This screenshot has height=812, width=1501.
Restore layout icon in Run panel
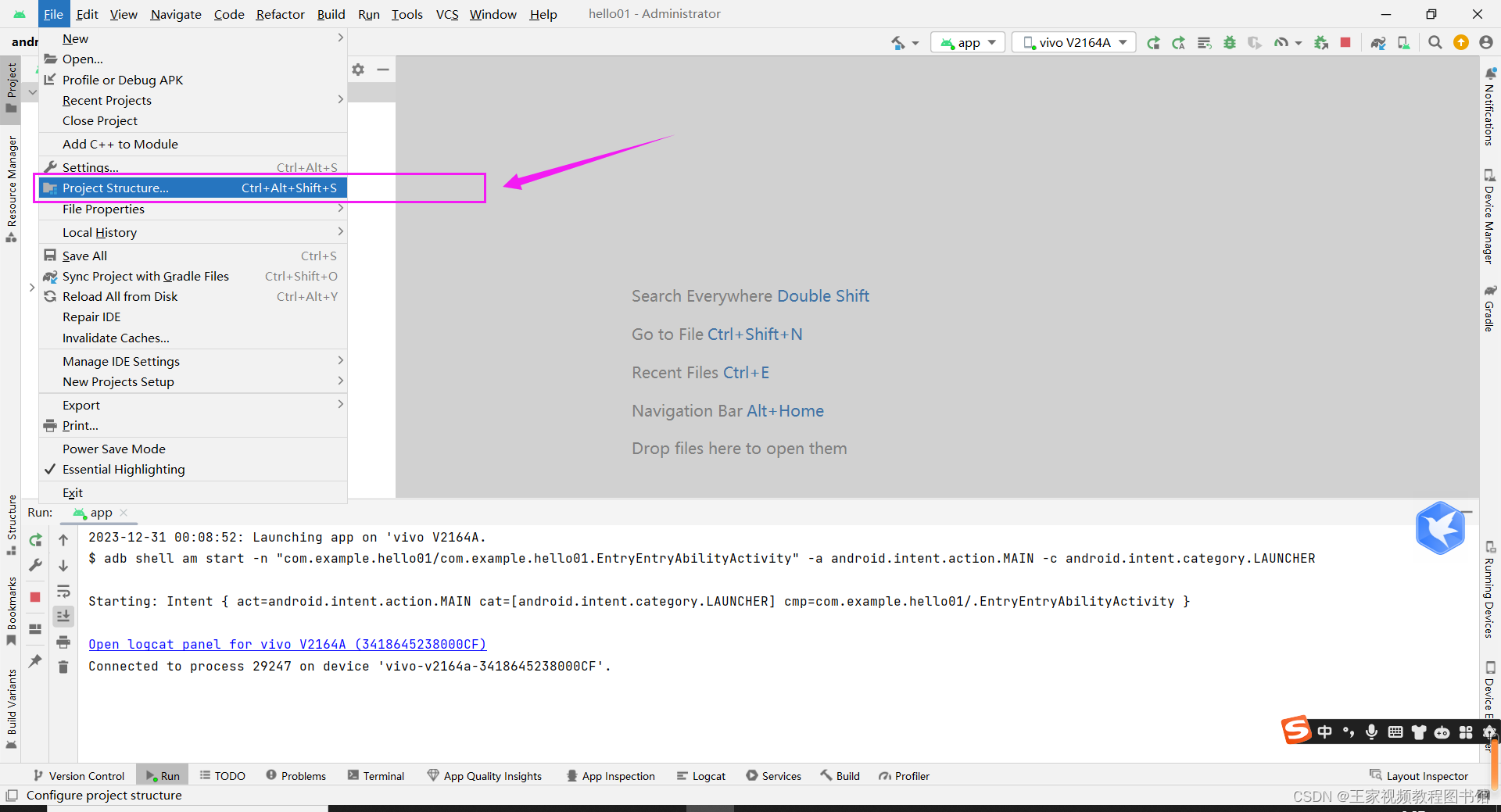point(35,628)
